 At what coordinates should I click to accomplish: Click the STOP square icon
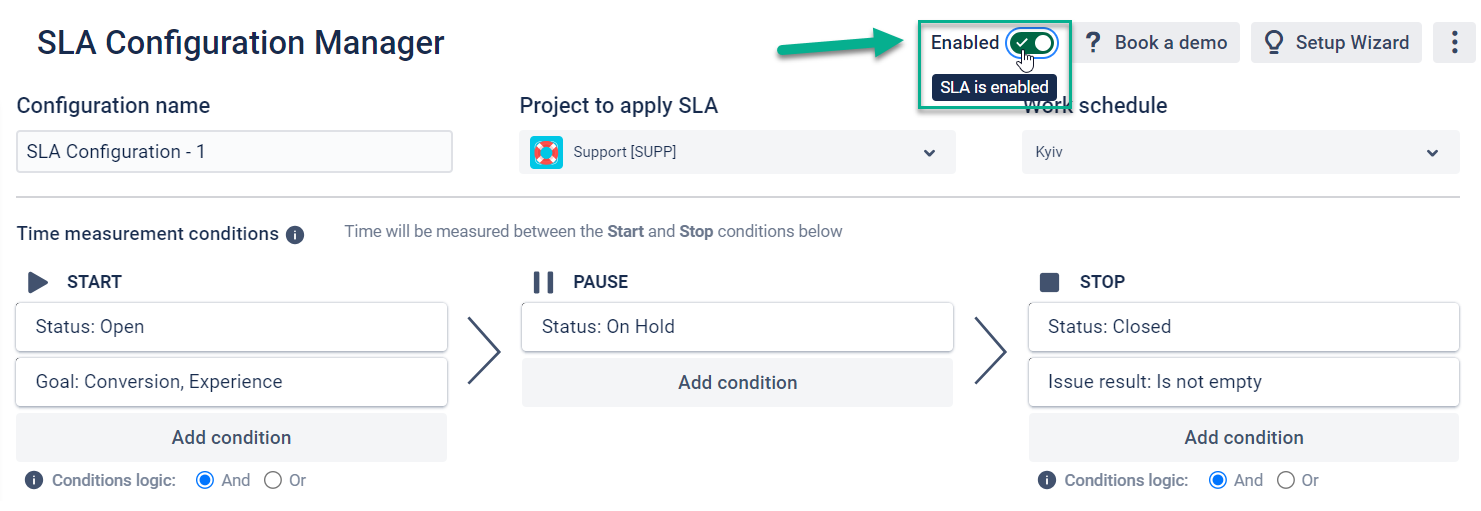point(1049,282)
